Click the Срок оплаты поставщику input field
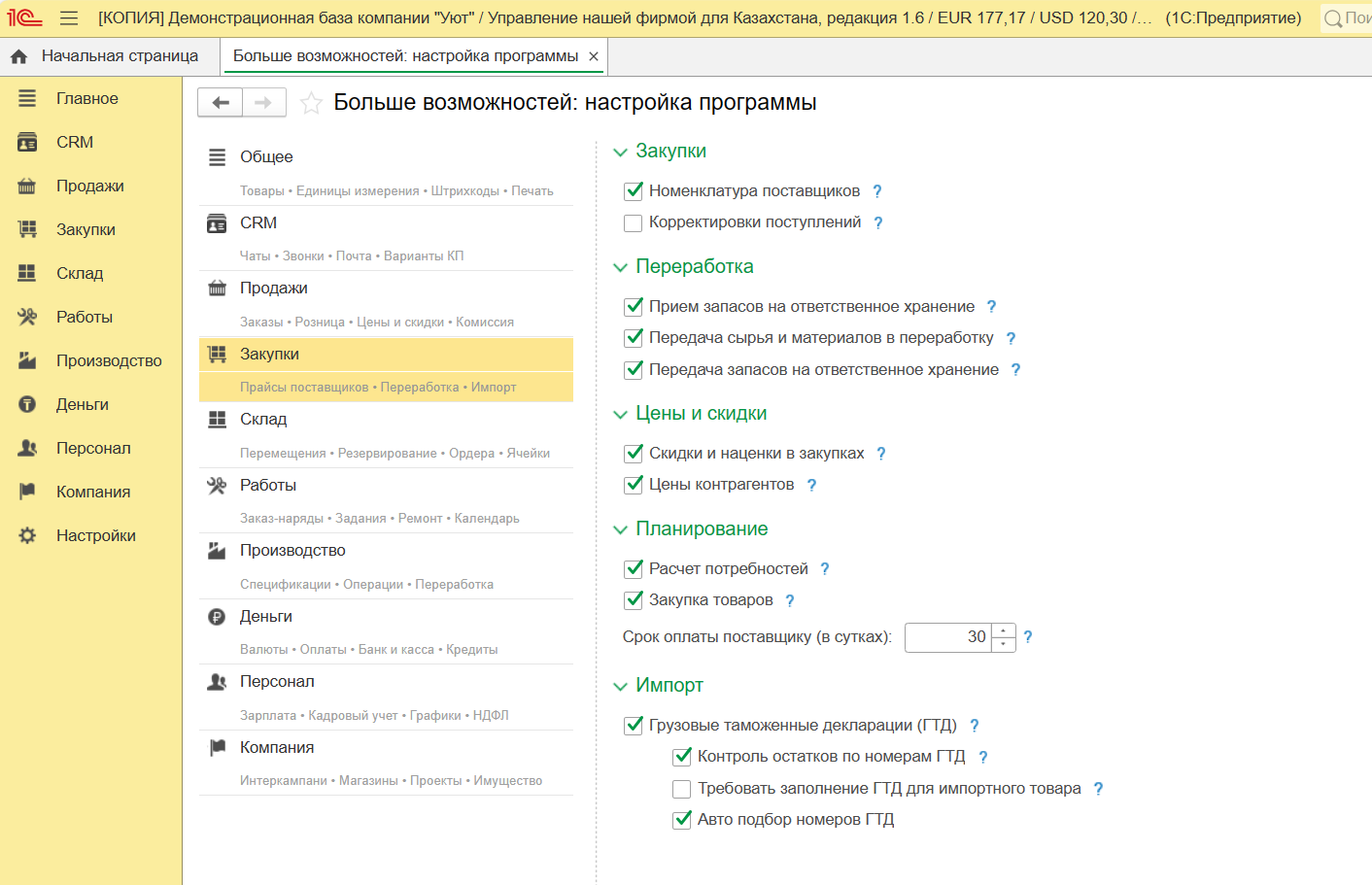 [947, 637]
